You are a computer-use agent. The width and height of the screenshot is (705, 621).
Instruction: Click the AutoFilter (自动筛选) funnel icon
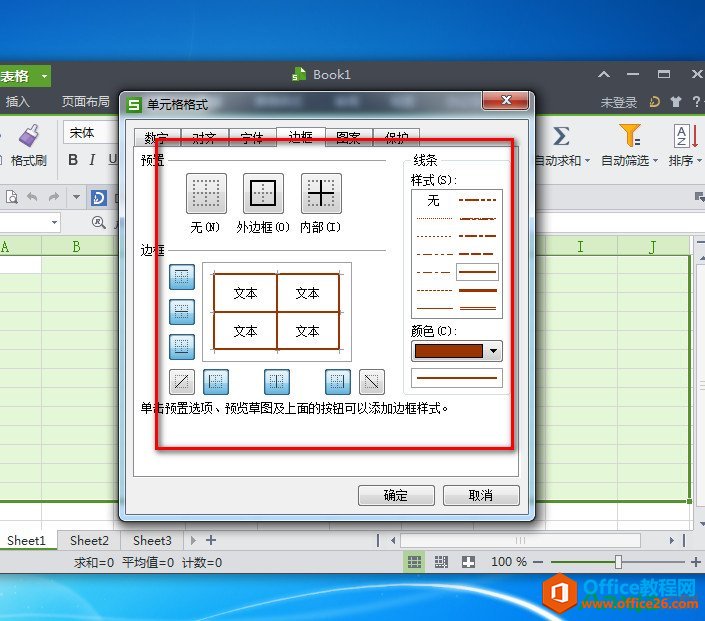[629, 136]
